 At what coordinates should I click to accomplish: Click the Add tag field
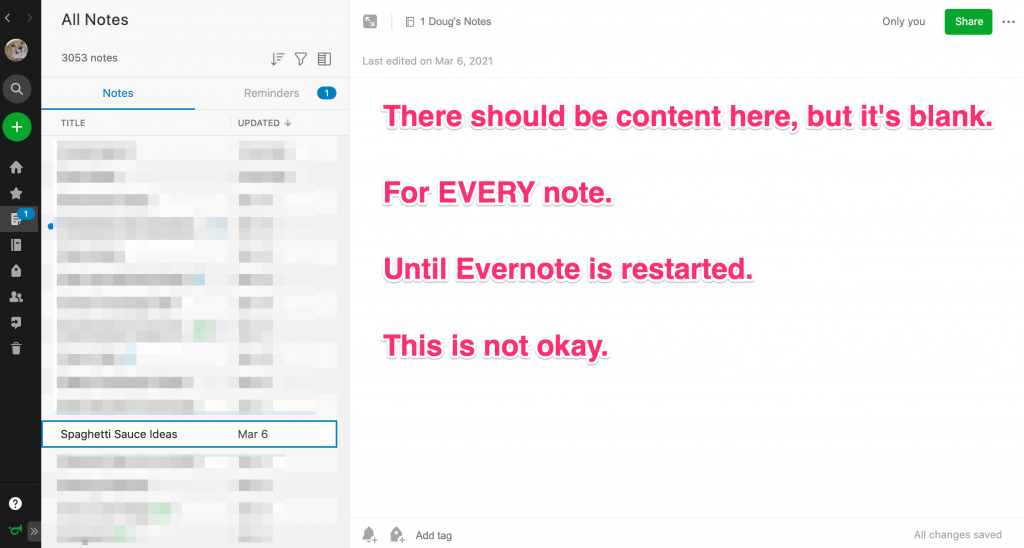tap(434, 536)
